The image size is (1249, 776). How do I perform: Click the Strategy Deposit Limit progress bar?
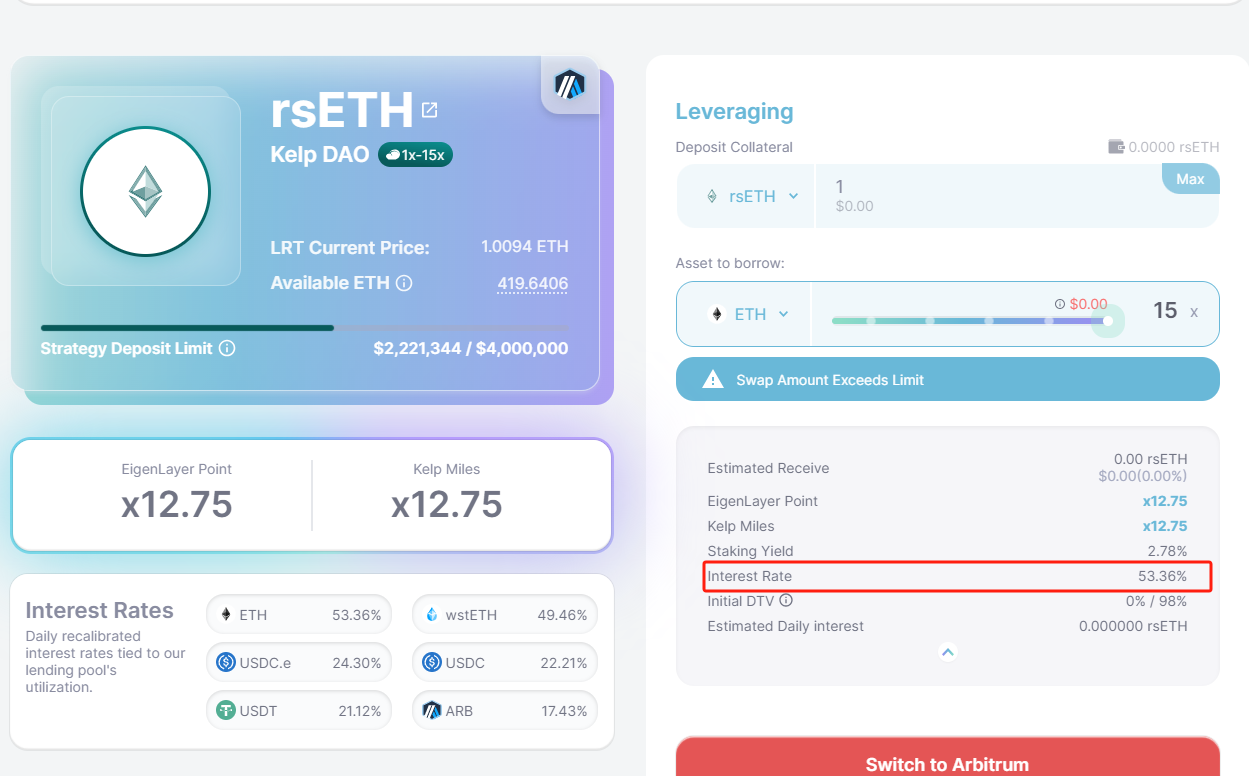[x=304, y=327]
